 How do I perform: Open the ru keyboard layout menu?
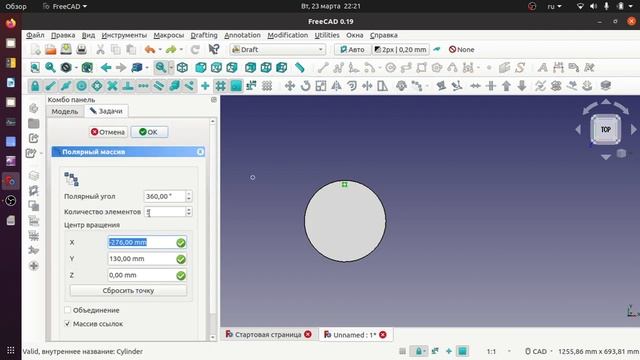[x=554, y=6]
